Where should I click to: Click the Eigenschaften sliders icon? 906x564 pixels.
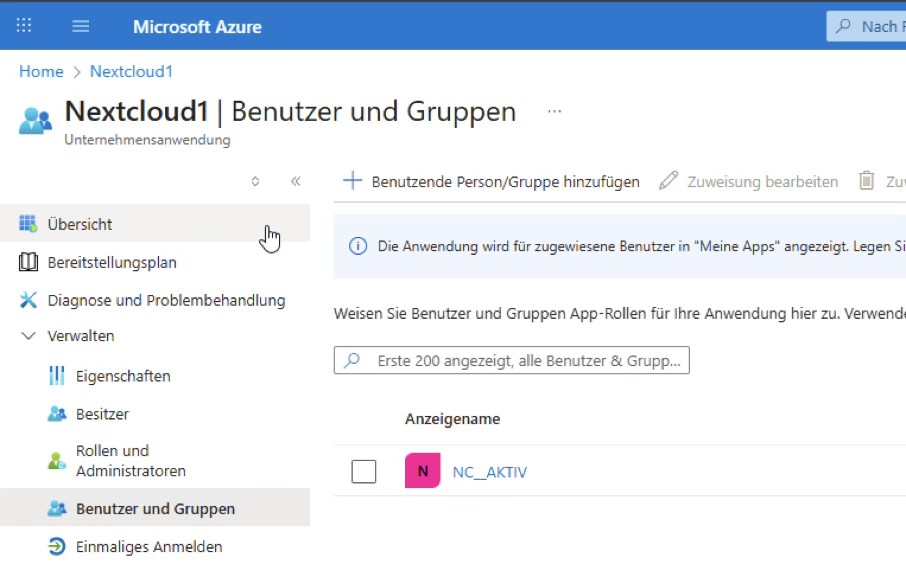(x=57, y=376)
